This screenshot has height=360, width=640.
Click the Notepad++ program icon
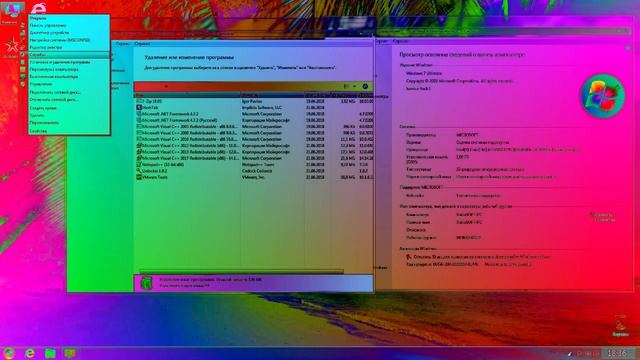(x=139, y=164)
